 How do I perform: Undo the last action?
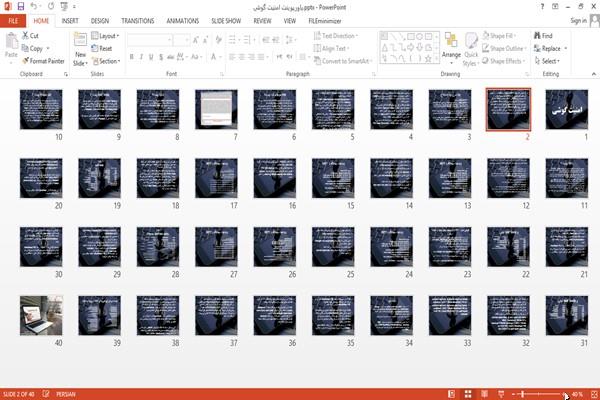point(34,7)
